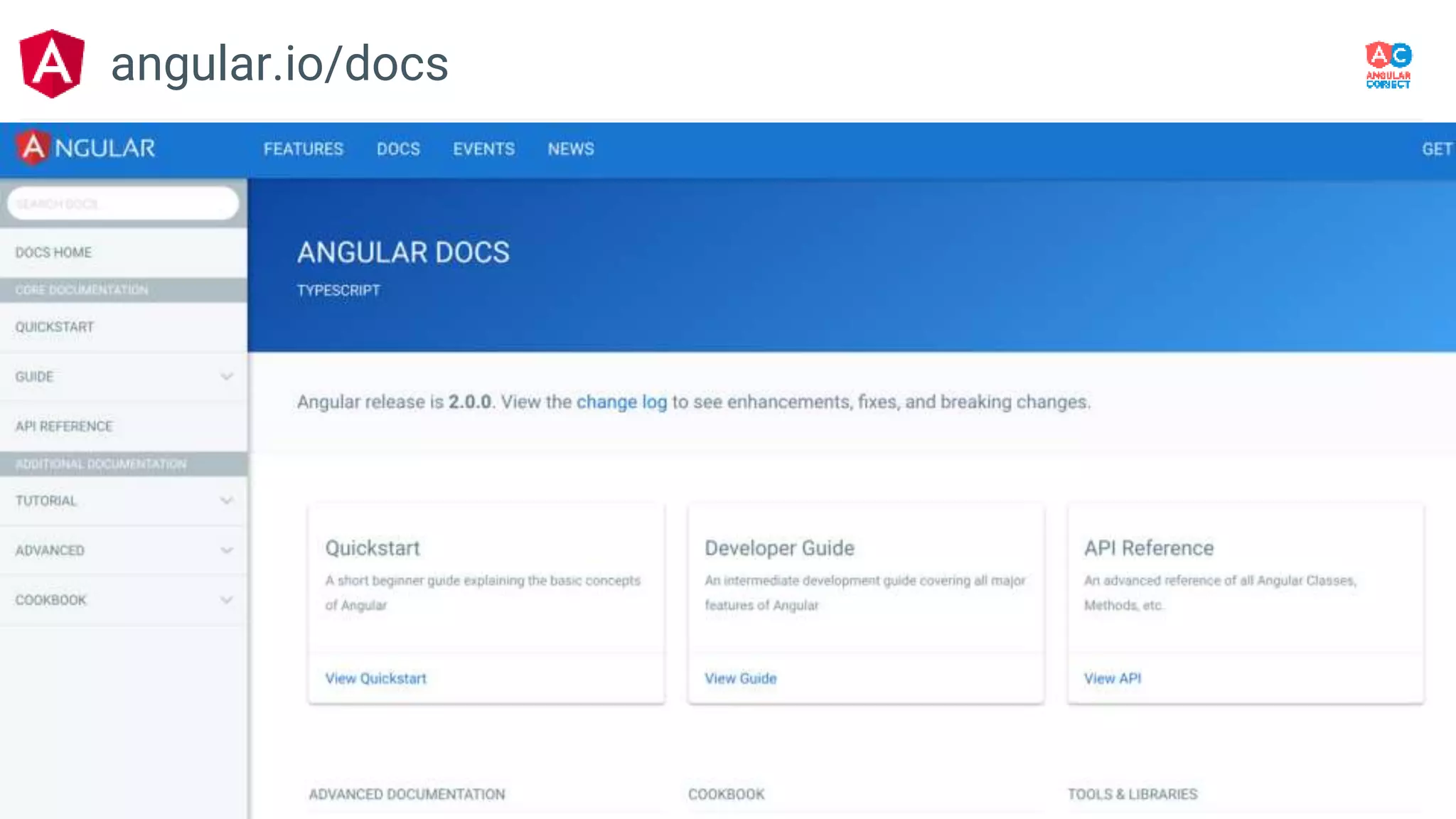The image size is (1456, 819).
Task: Click the ANGULAR DOCS heading
Action: point(404,252)
